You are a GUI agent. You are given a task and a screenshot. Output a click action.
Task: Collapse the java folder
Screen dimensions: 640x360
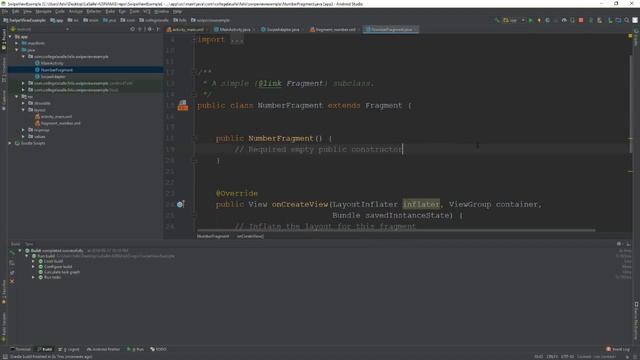coord(17,50)
